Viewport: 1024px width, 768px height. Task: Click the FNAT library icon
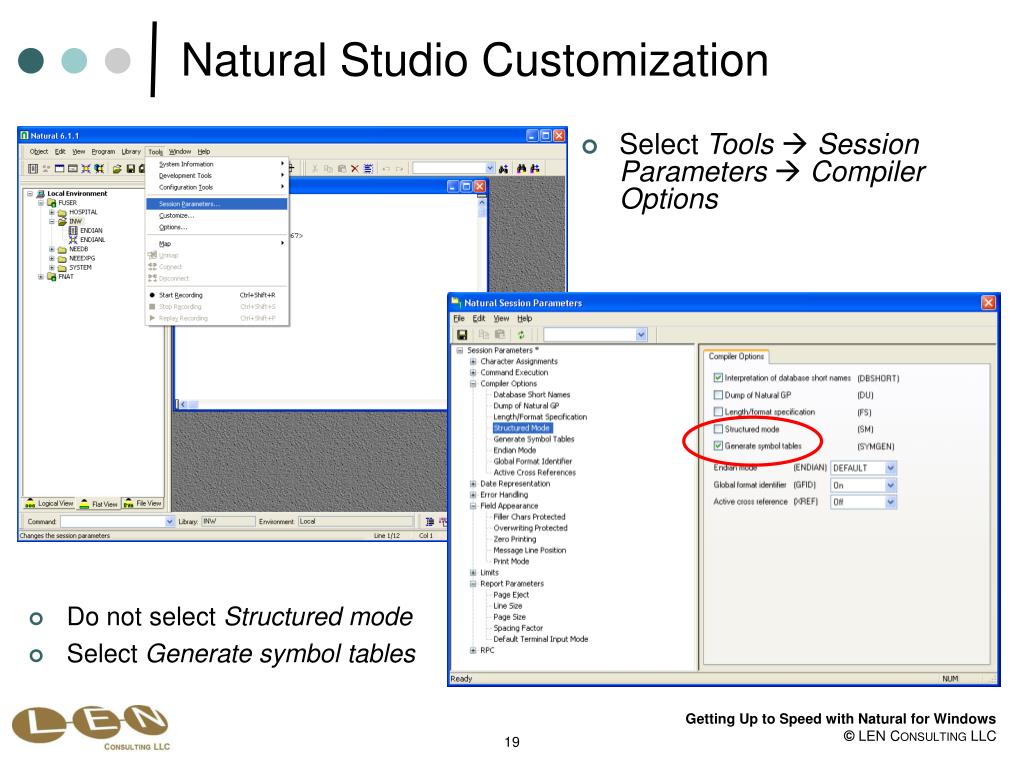tap(52, 277)
